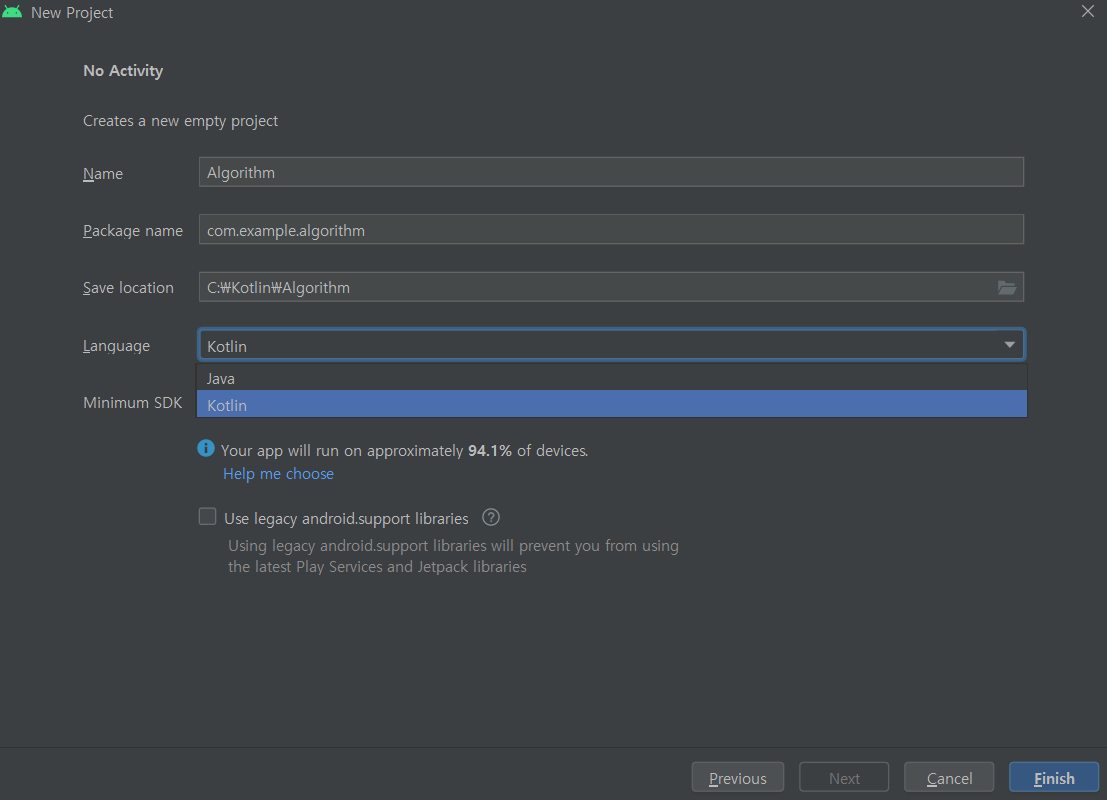The image size is (1107, 800).
Task: Click help question mark next to legacy libraries
Action: coord(491,518)
